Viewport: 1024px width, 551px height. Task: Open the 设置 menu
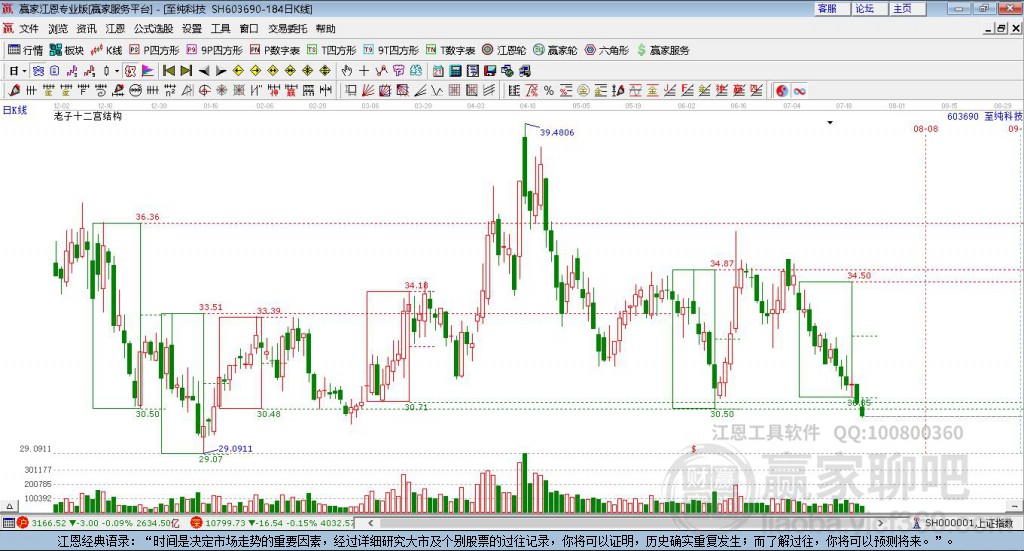tap(191, 29)
